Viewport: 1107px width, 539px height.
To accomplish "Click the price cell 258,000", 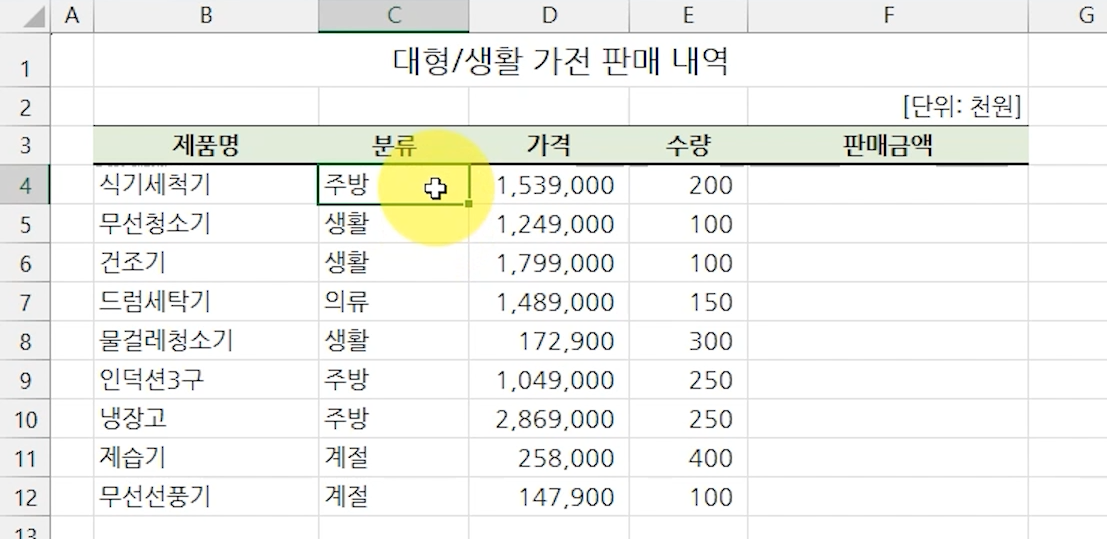I will coord(549,458).
